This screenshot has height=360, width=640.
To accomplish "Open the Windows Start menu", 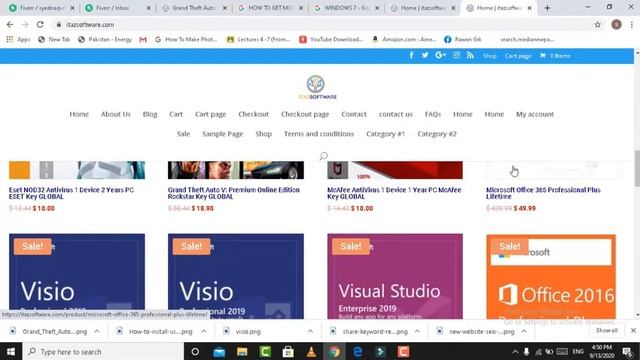I will click(x=11, y=351).
